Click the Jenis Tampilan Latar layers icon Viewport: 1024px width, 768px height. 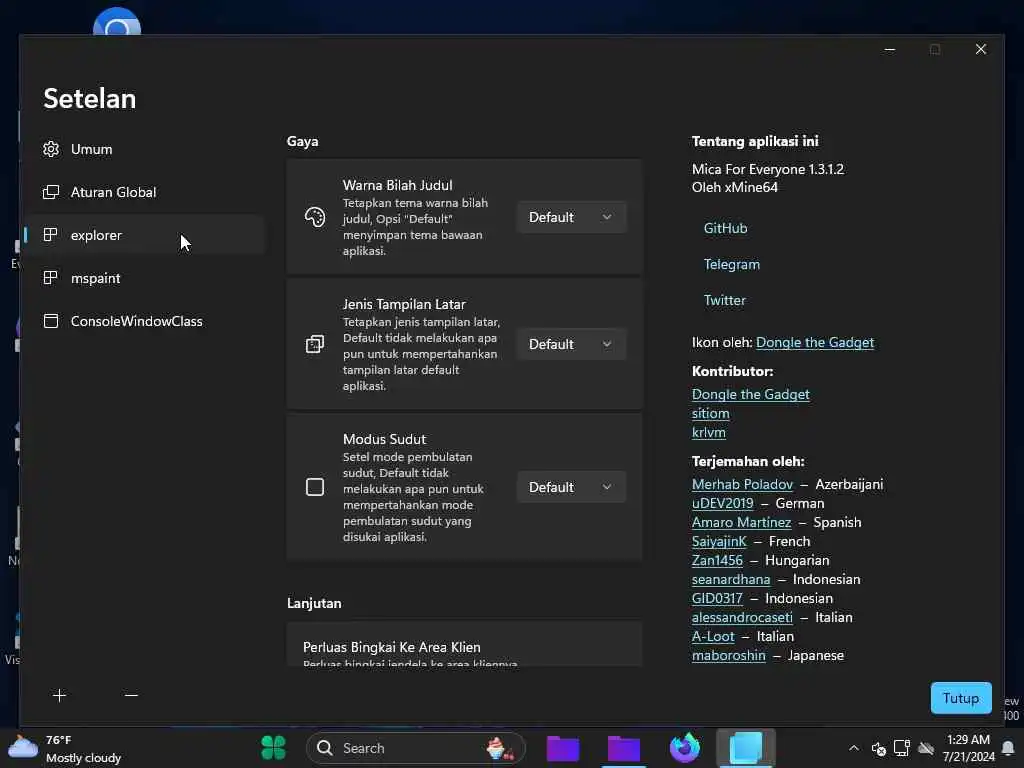[315, 344]
